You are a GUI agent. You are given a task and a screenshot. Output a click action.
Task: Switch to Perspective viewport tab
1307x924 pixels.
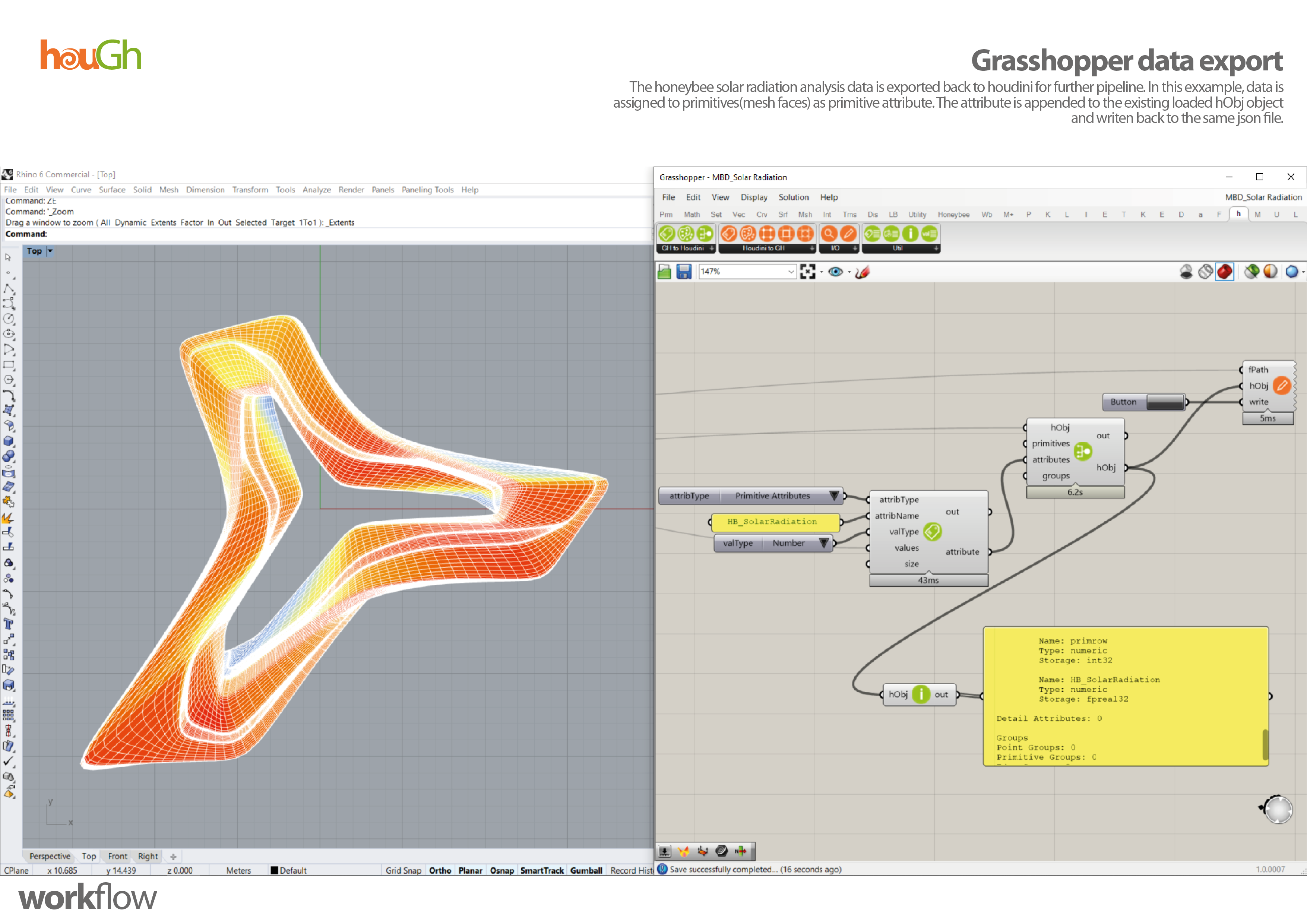[x=50, y=856]
